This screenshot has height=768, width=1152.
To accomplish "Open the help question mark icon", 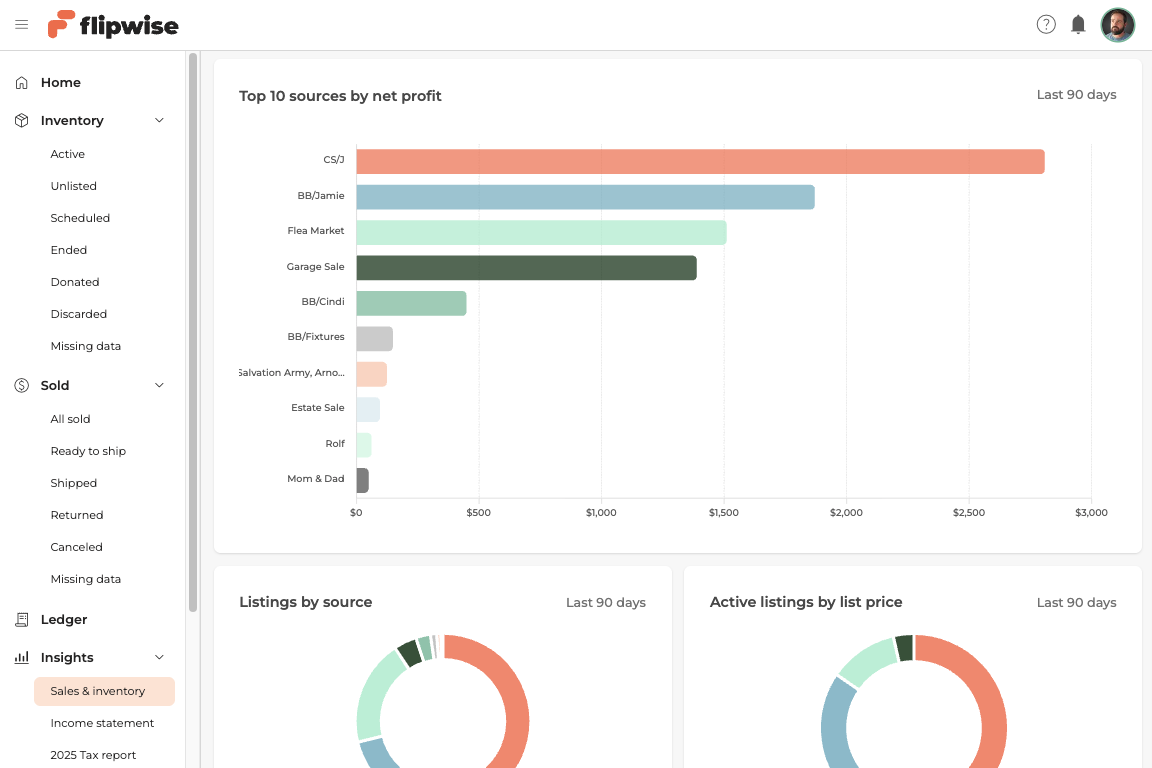I will (1046, 24).
